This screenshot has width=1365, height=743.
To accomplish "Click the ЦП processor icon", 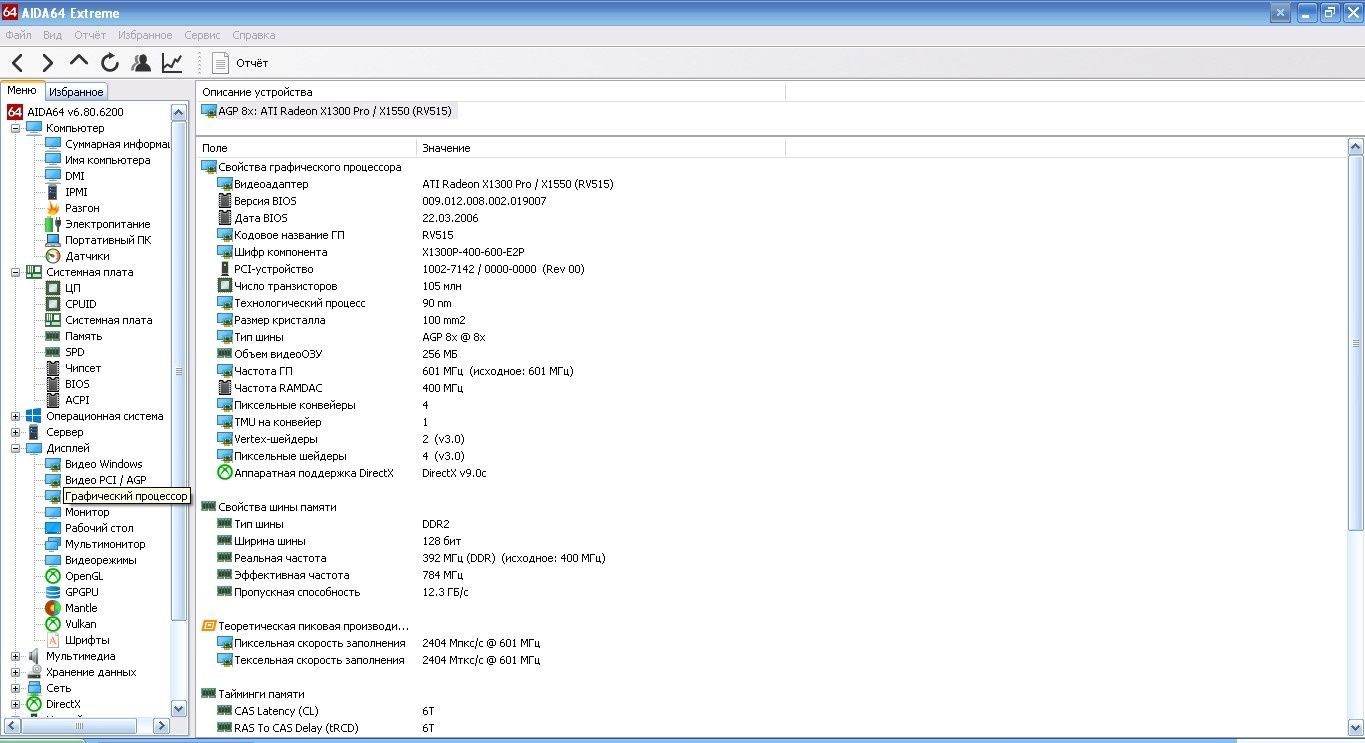I will click(x=53, y=288).
